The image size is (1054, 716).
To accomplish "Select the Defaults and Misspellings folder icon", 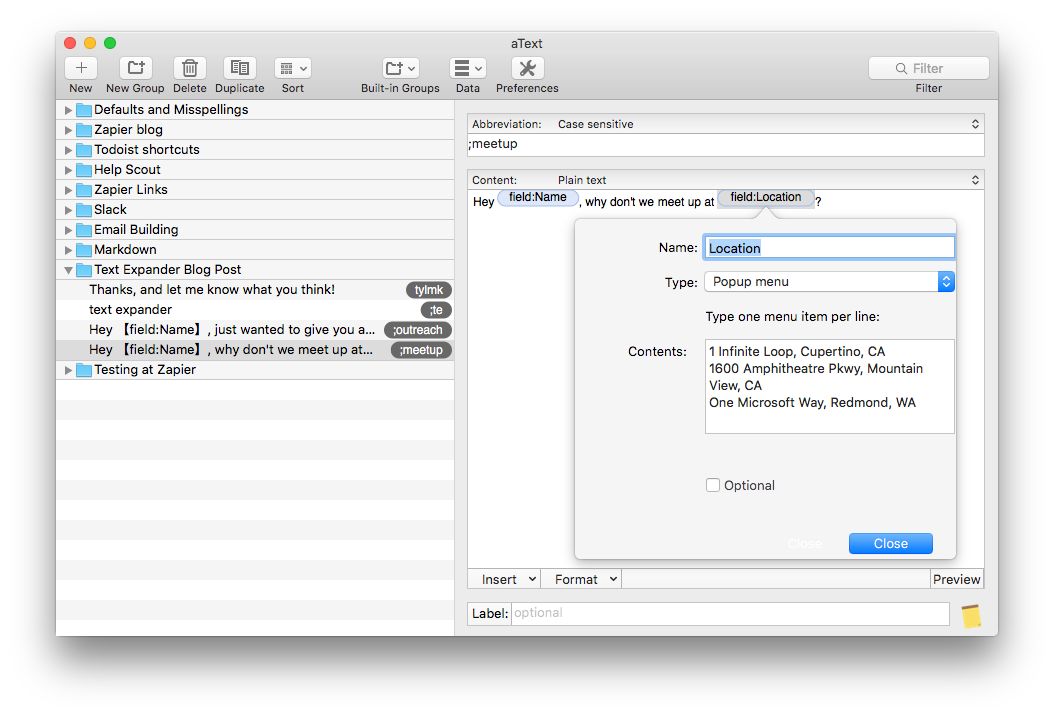I will (84, 110).
